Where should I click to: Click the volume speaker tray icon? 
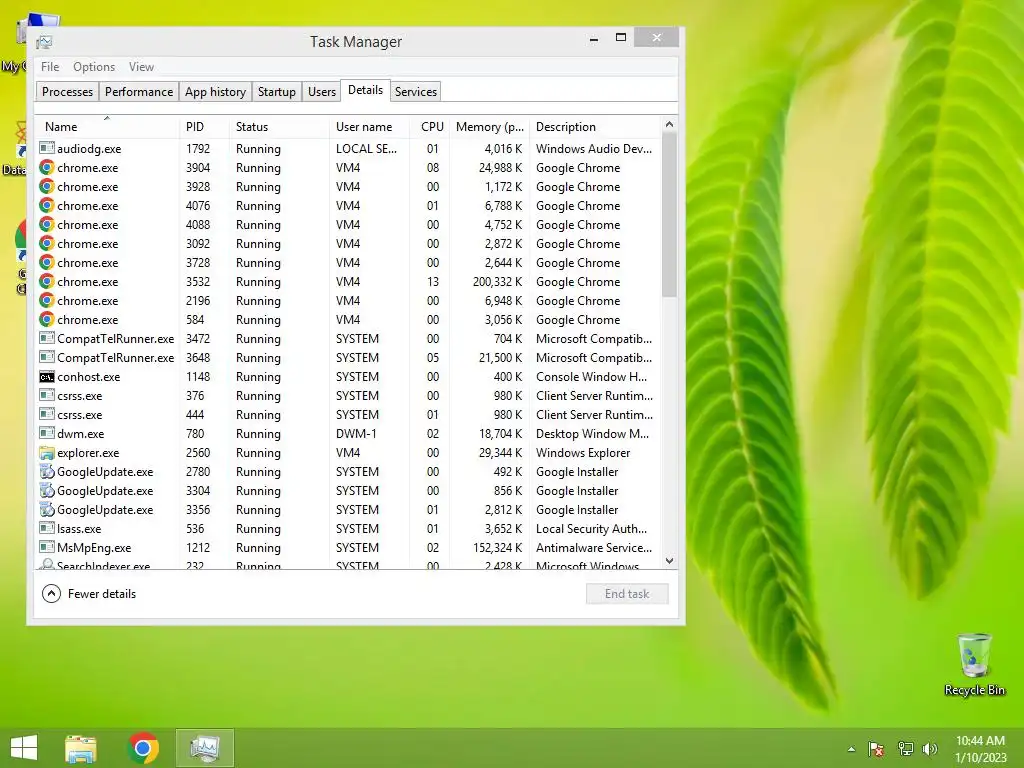pos(930,749)
